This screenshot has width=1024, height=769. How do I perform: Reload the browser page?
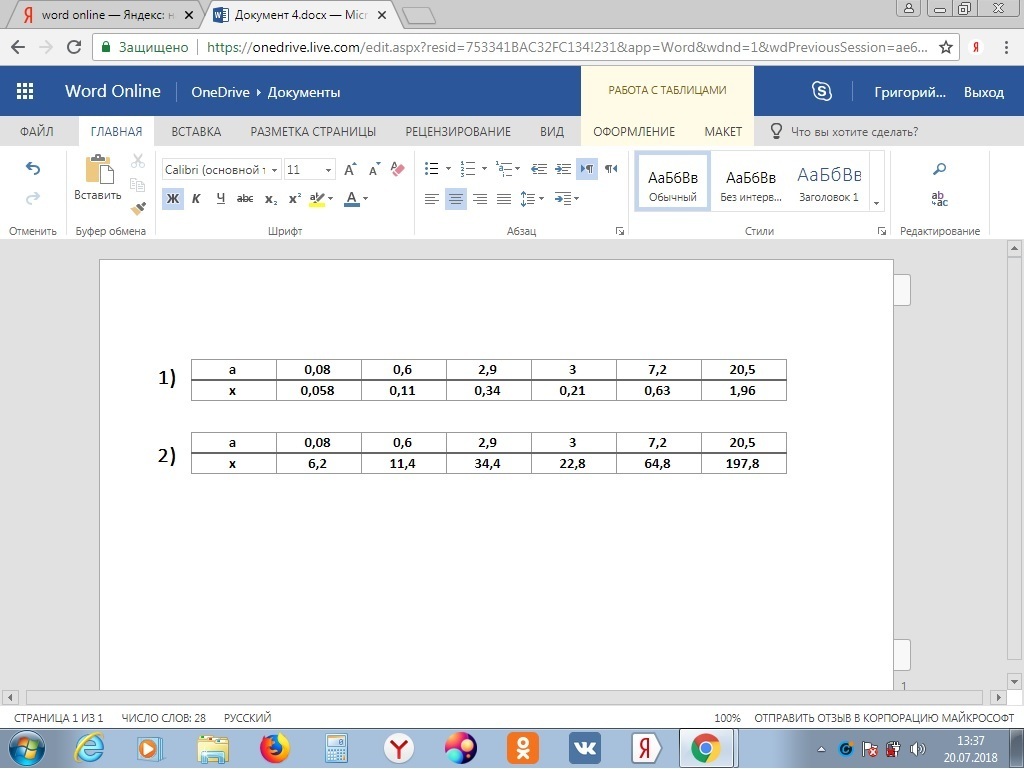tap(74, 47)
